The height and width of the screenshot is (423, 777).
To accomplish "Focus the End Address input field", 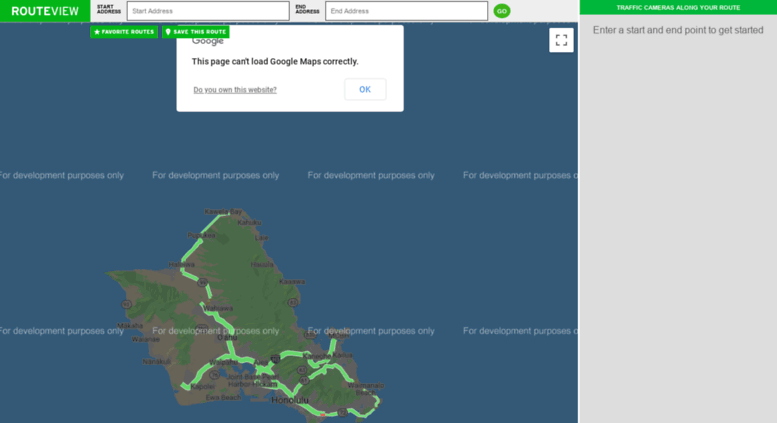I will point(406,11).
